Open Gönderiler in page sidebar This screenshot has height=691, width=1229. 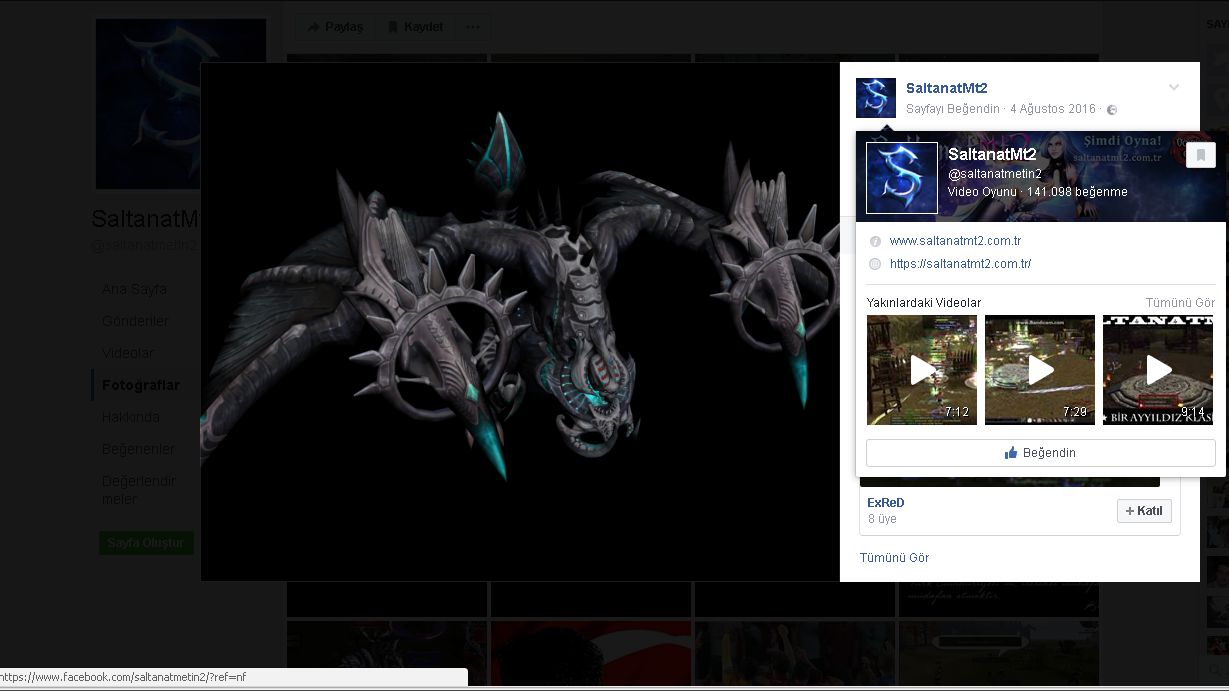click(135, 321)
